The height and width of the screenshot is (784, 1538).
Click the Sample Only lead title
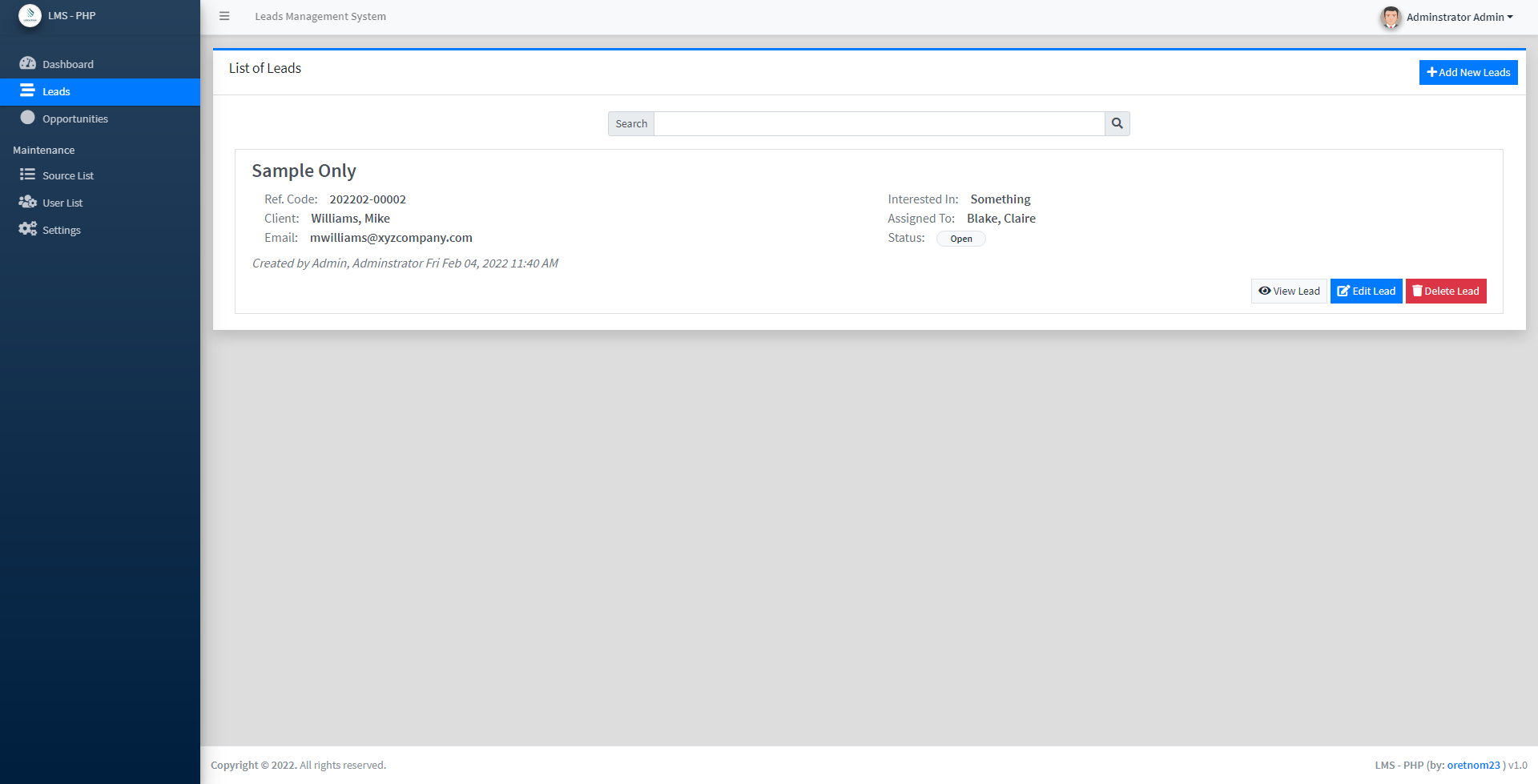[304, 171]
